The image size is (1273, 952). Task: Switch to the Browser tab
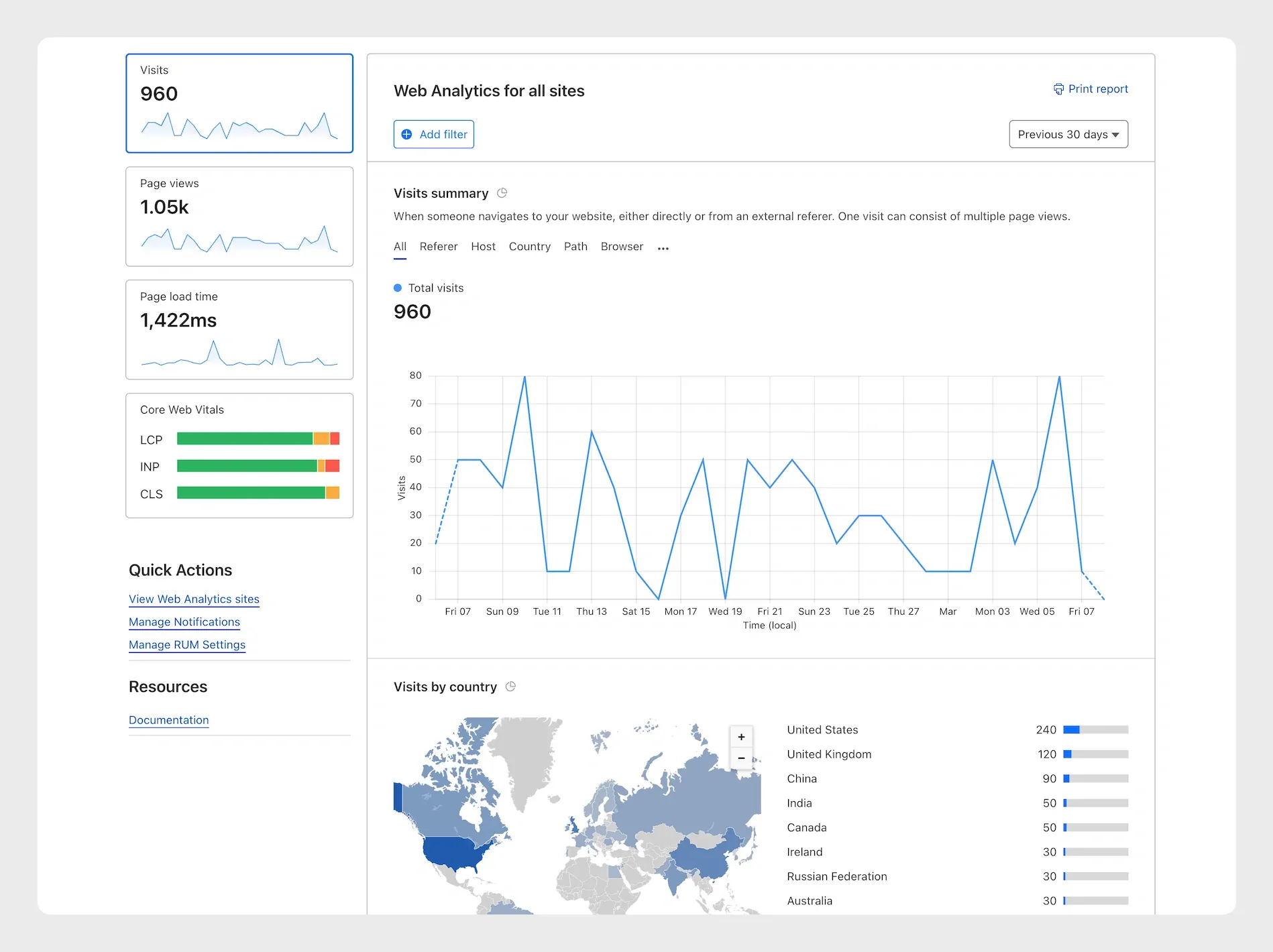(x=622, y=247)
